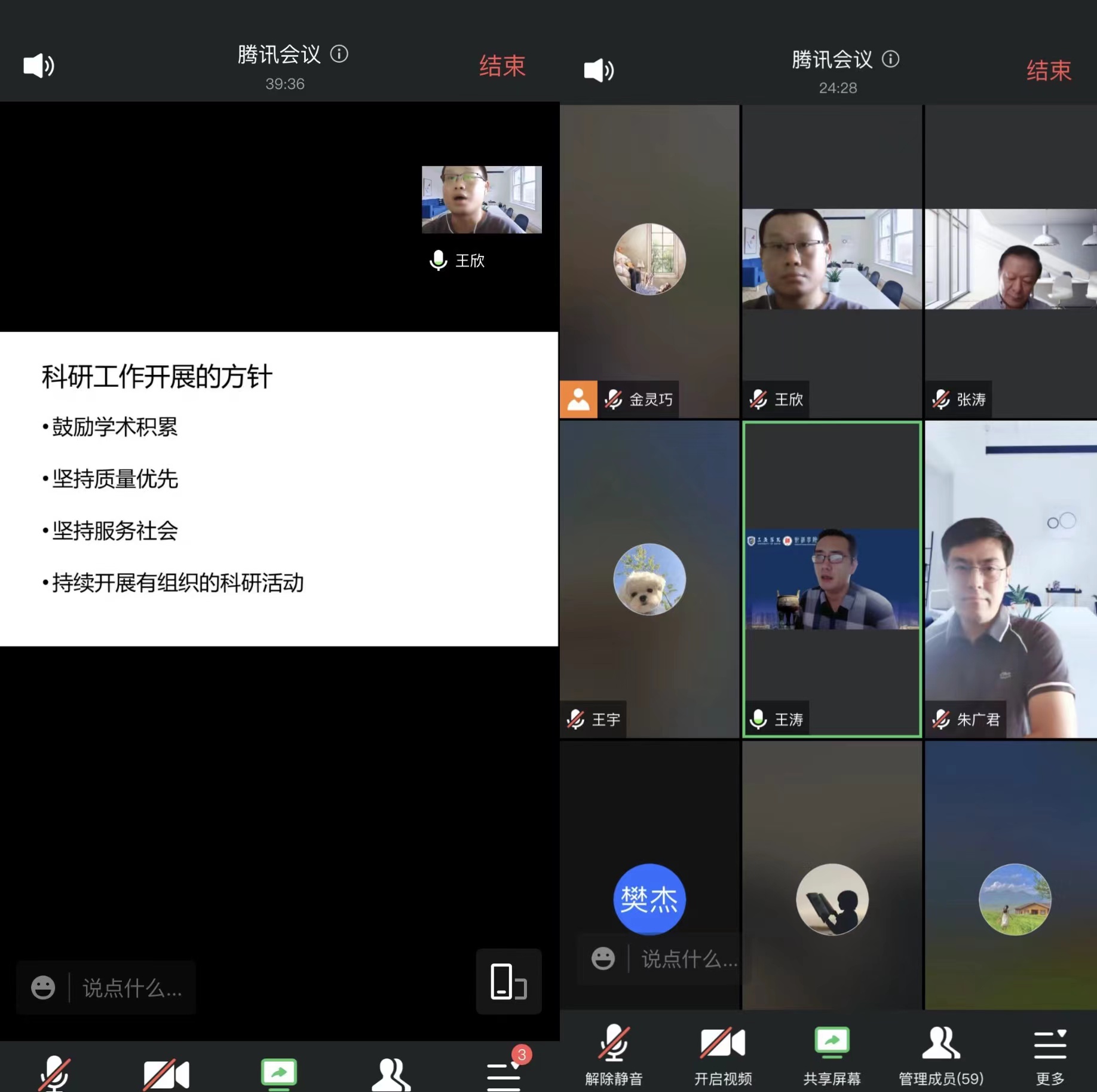
Task: Toggle muted microphone in left bottom toolbar
Action: pos(54,1074)
